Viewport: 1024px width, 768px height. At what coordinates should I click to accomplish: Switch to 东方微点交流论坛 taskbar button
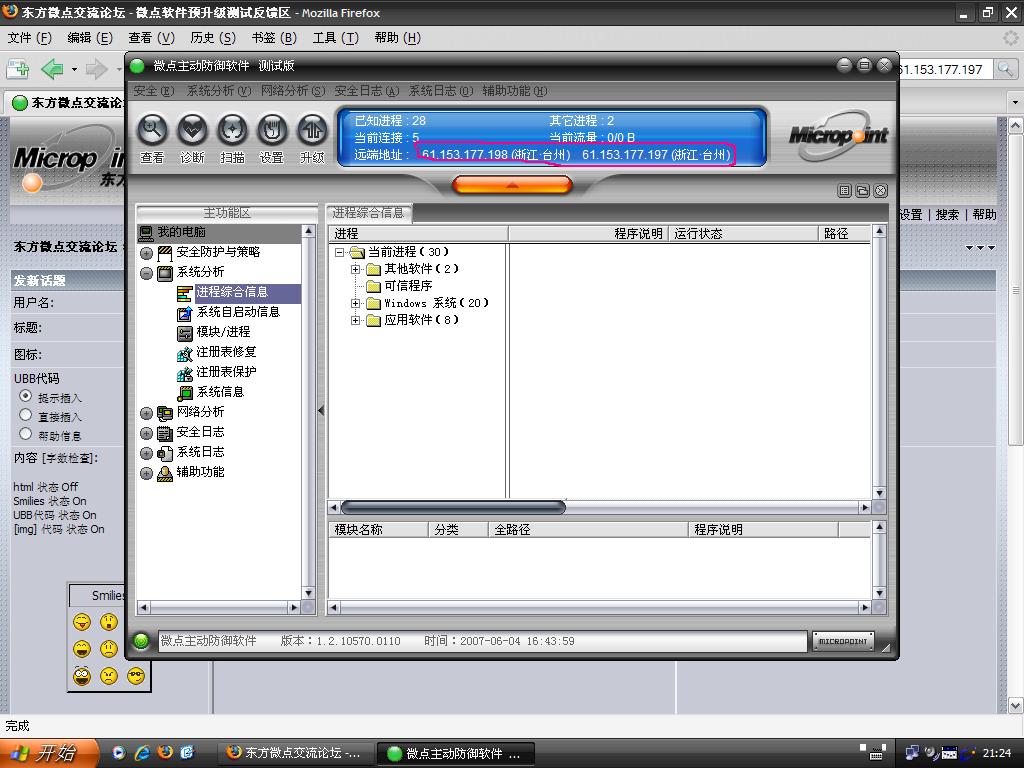(x=295, y=753)
